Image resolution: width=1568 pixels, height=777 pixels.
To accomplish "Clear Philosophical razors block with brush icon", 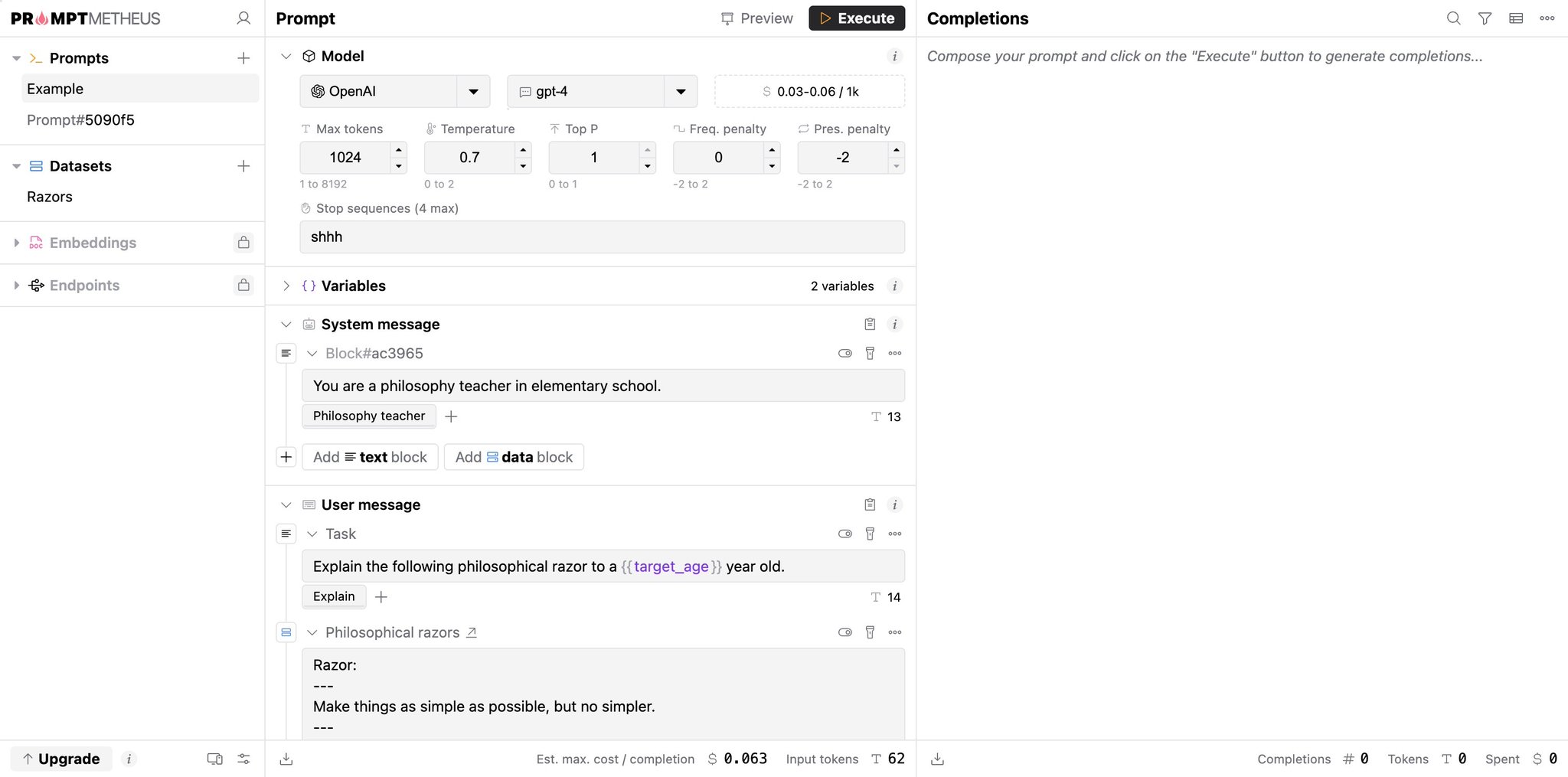I will [x=870, y=632].
